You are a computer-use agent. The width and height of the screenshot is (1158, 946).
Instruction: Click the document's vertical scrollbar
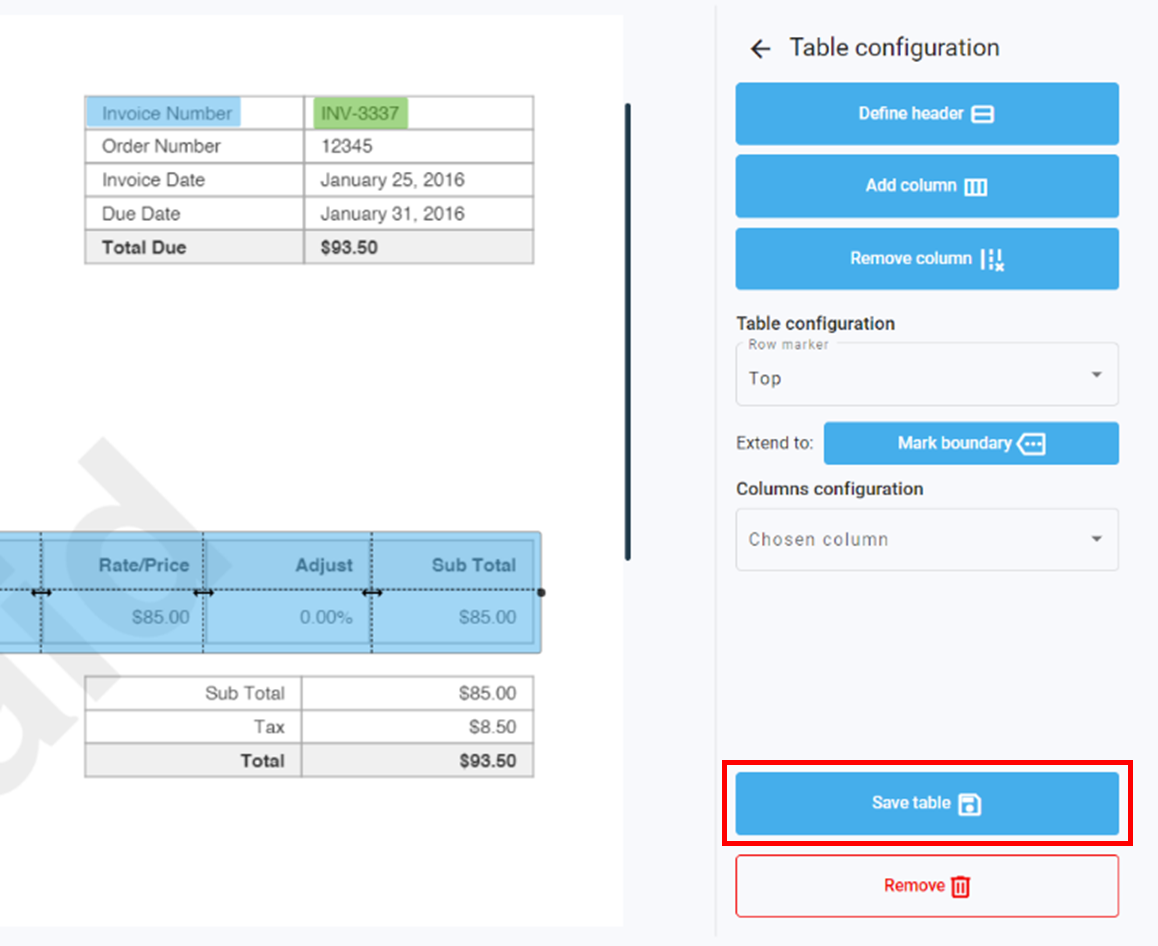[x=628, y=330]
